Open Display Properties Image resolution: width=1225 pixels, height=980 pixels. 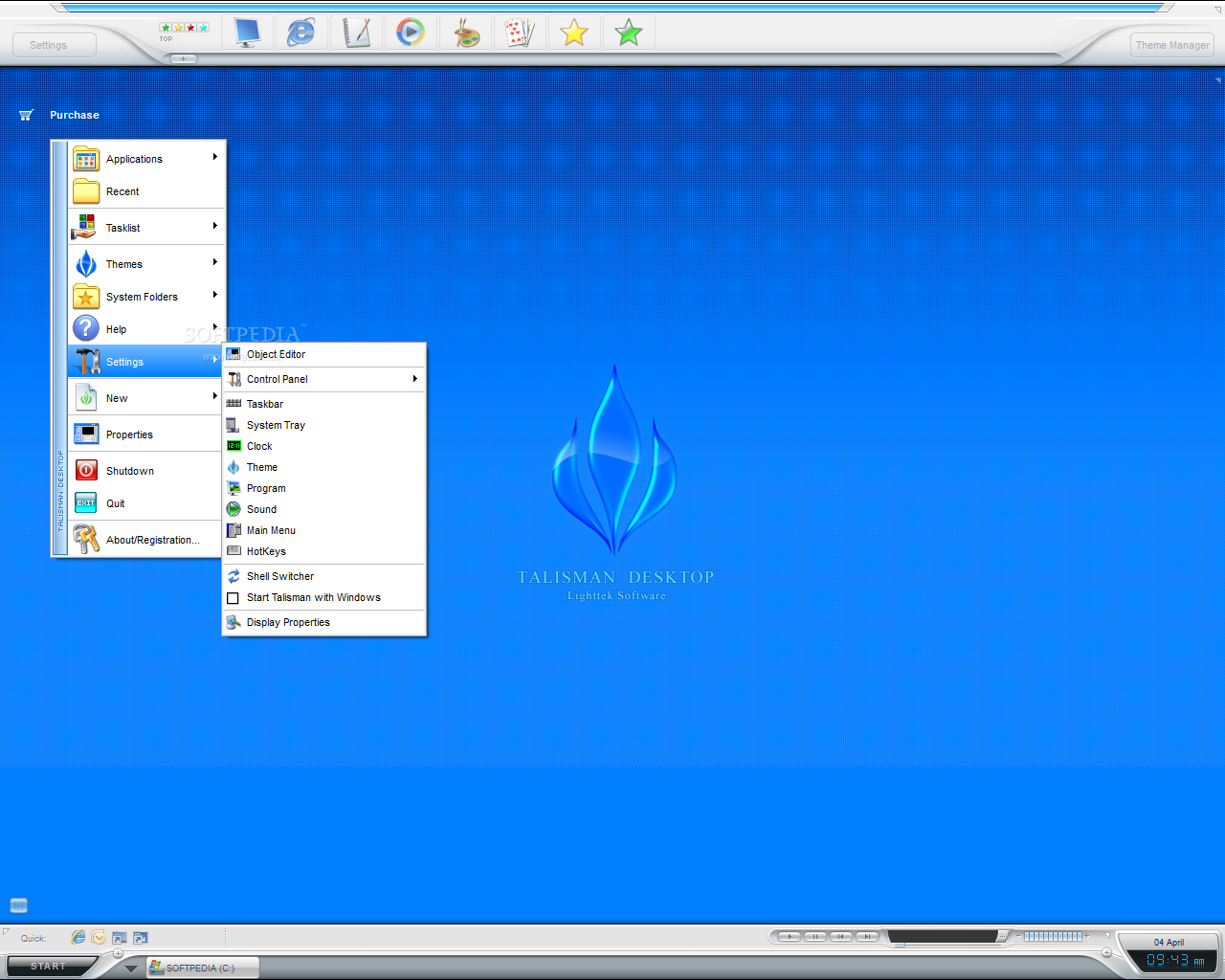click(x=324, y=622)
